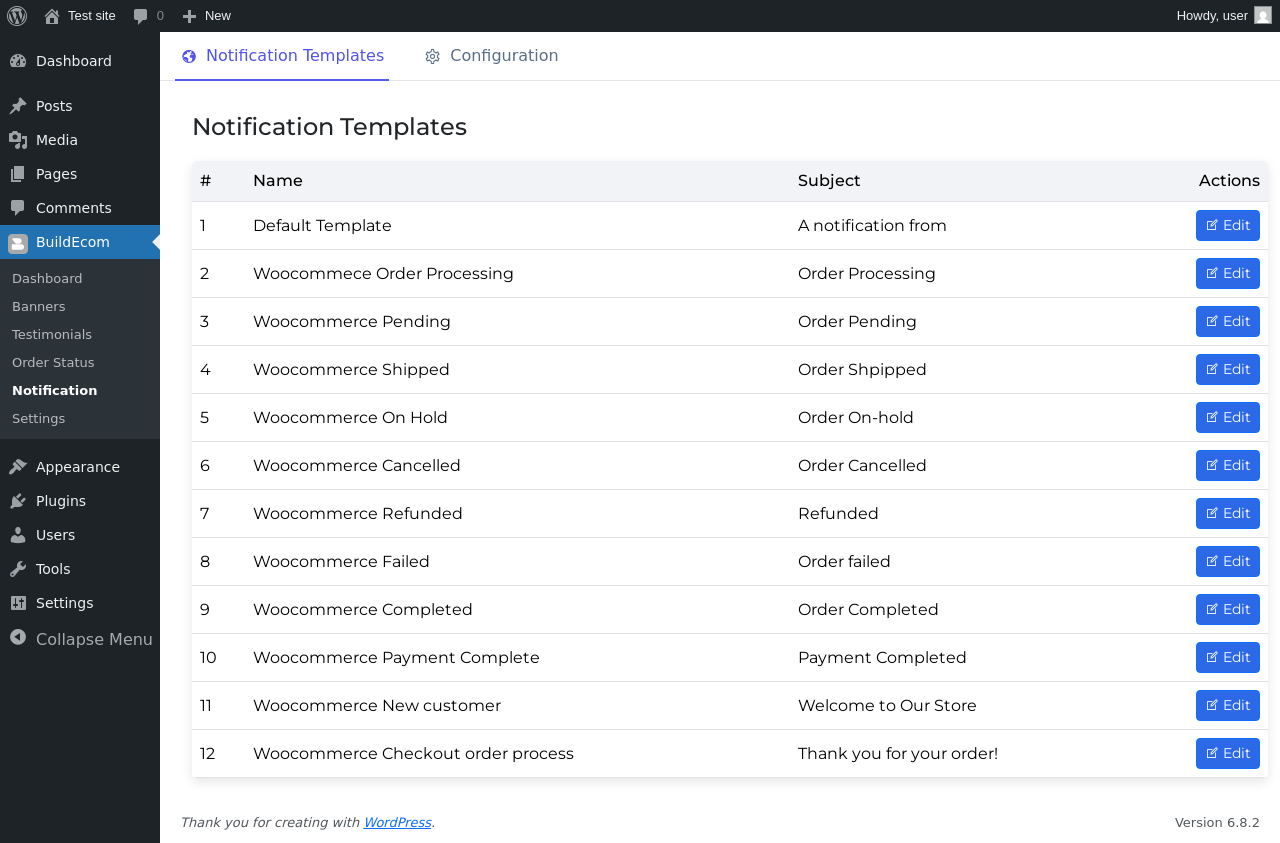Click the Comments speech bubble icon in sidebar
The width and height of the screenshot is (1280, 843).
(x=18, y=208)
